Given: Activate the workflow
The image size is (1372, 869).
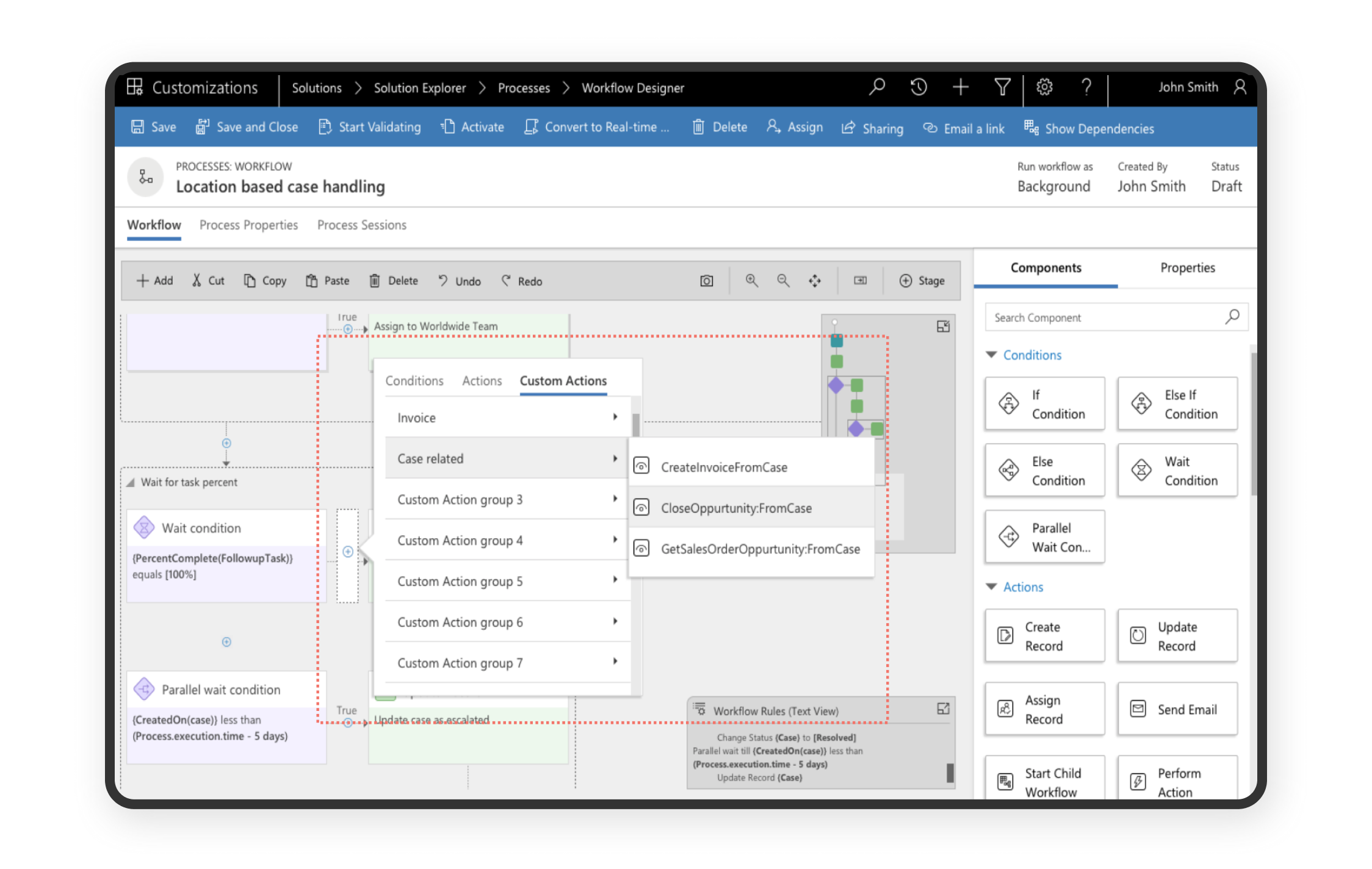Looking at the screenshot, I should (x=472, y=127).
